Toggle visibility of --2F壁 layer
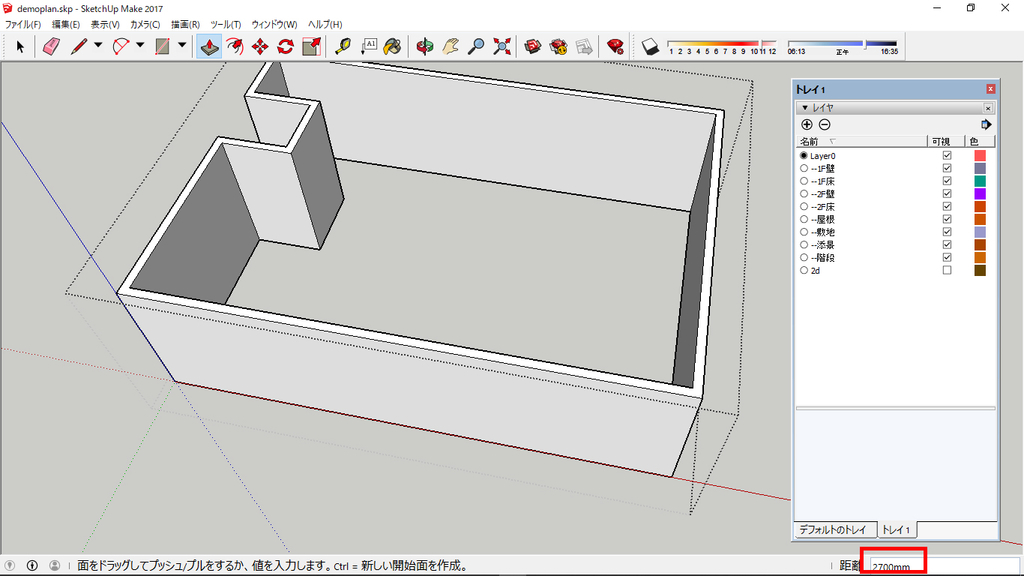1024x576 pixels. click(947, 194)
